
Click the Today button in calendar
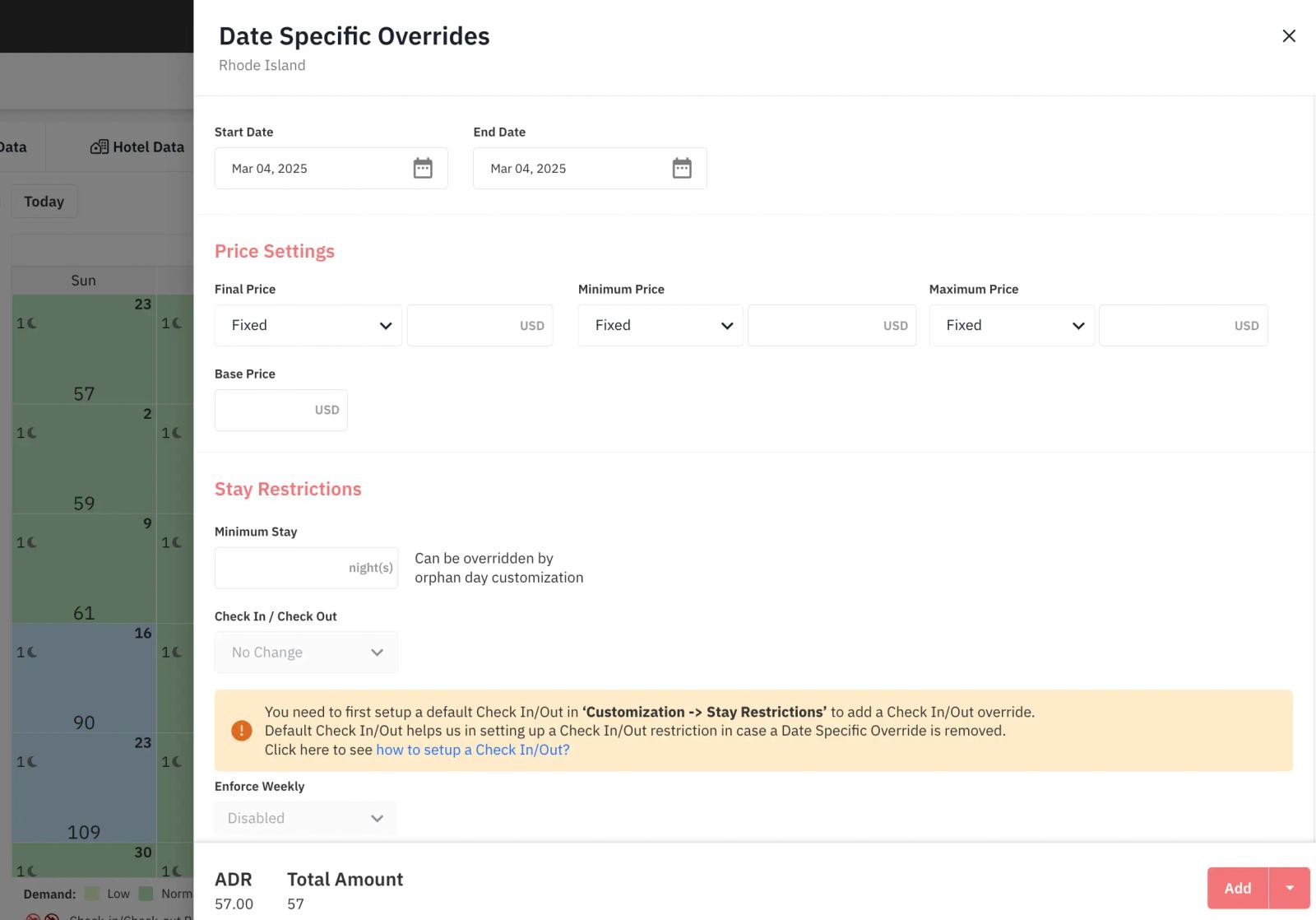[x=44, y=202]
